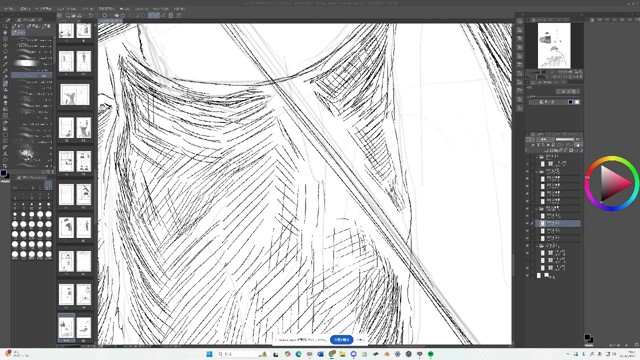Select the Hand move-canvas tool

[5, 32]
